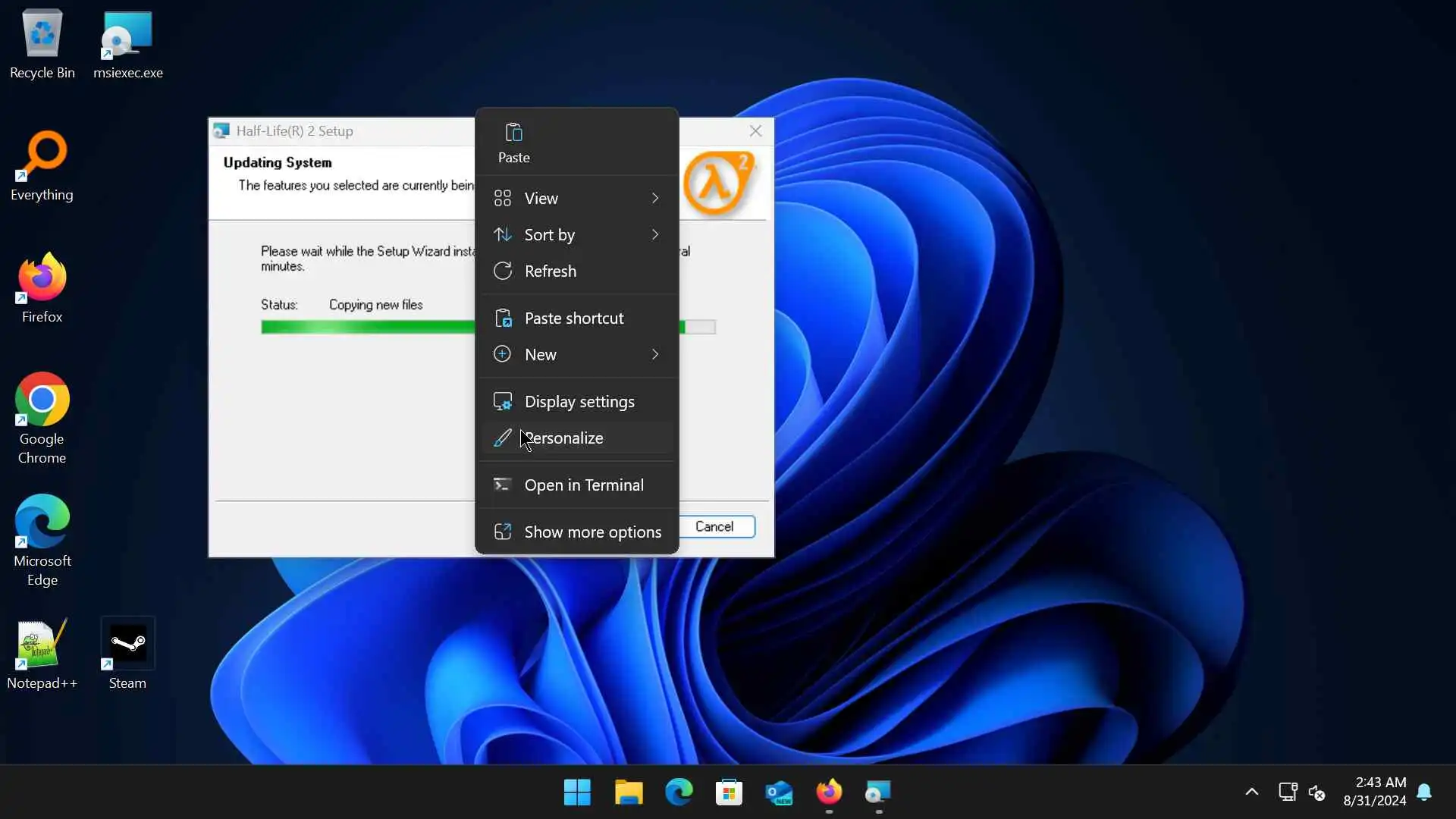
Task: Open Microsoft Store from the taskbar
Action: [x=729, y=792]
